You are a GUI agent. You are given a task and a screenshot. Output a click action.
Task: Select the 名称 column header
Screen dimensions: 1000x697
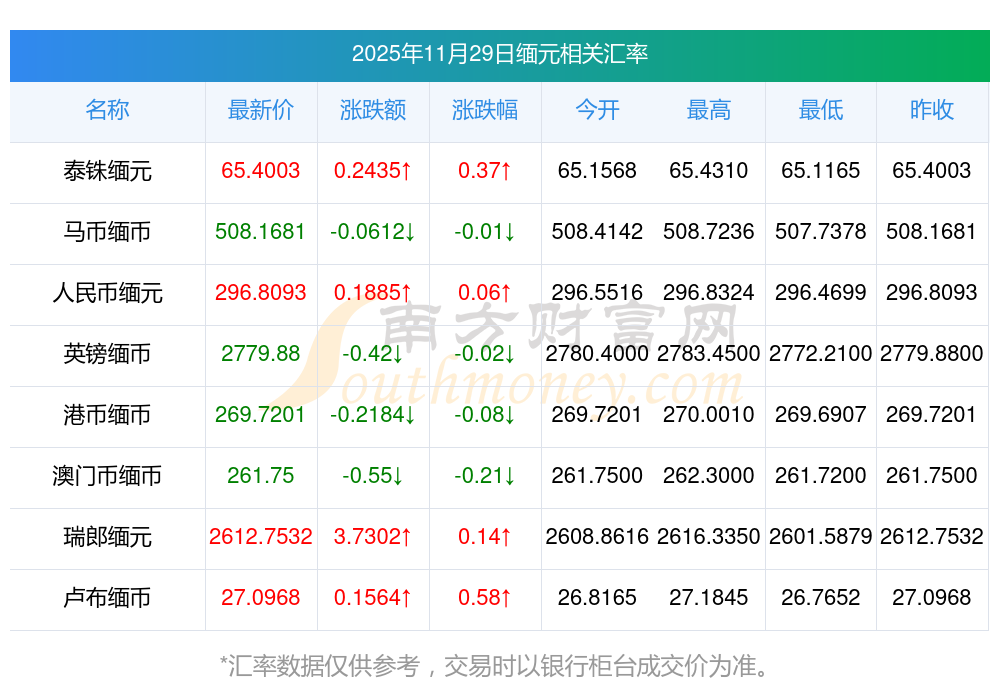[x=107, y=110]
